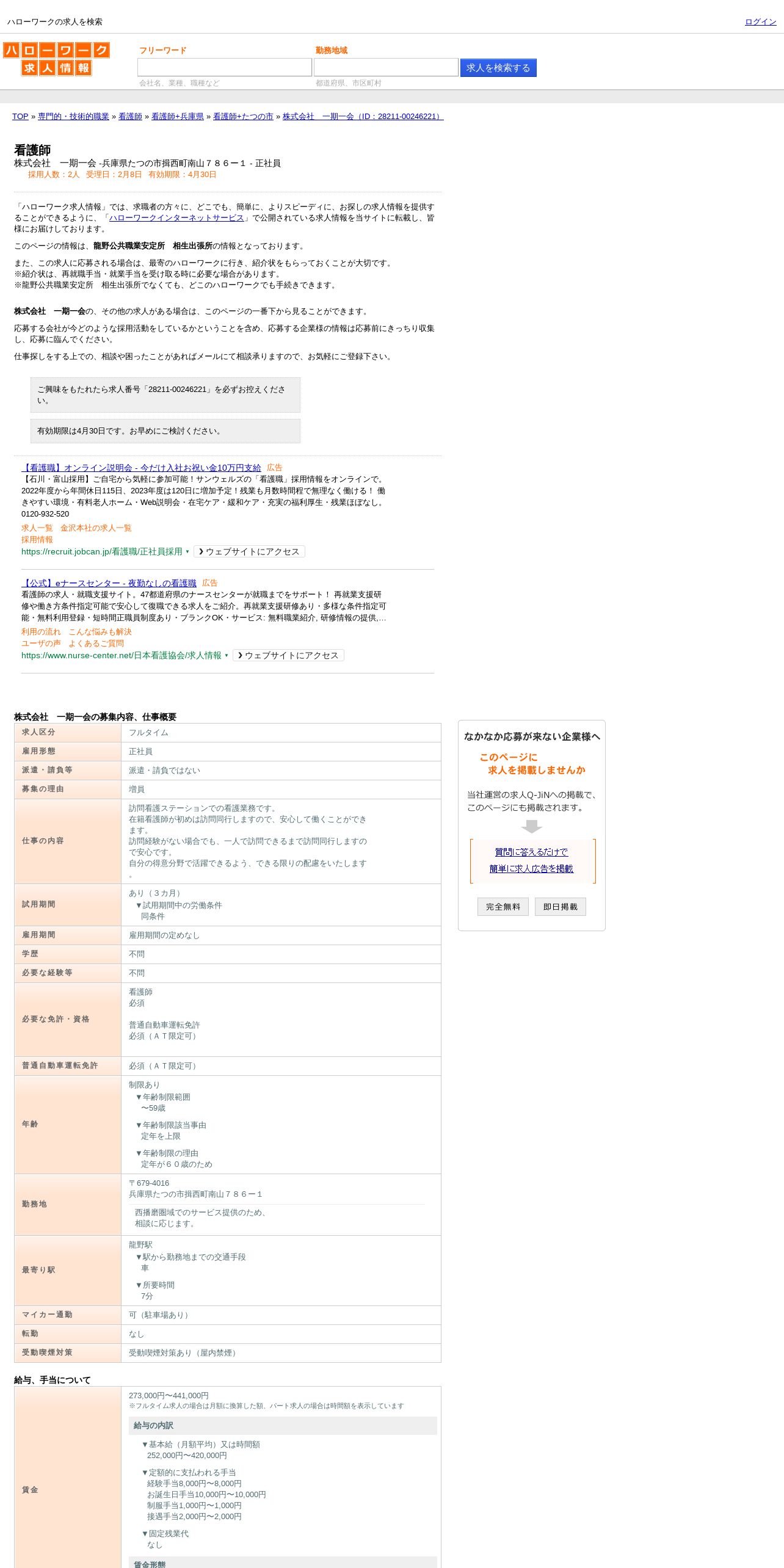784x1568 pixels.
Task: Click the 受動喫煙対策あり（屋内禁煙） cell
Action: (281, 1353)
